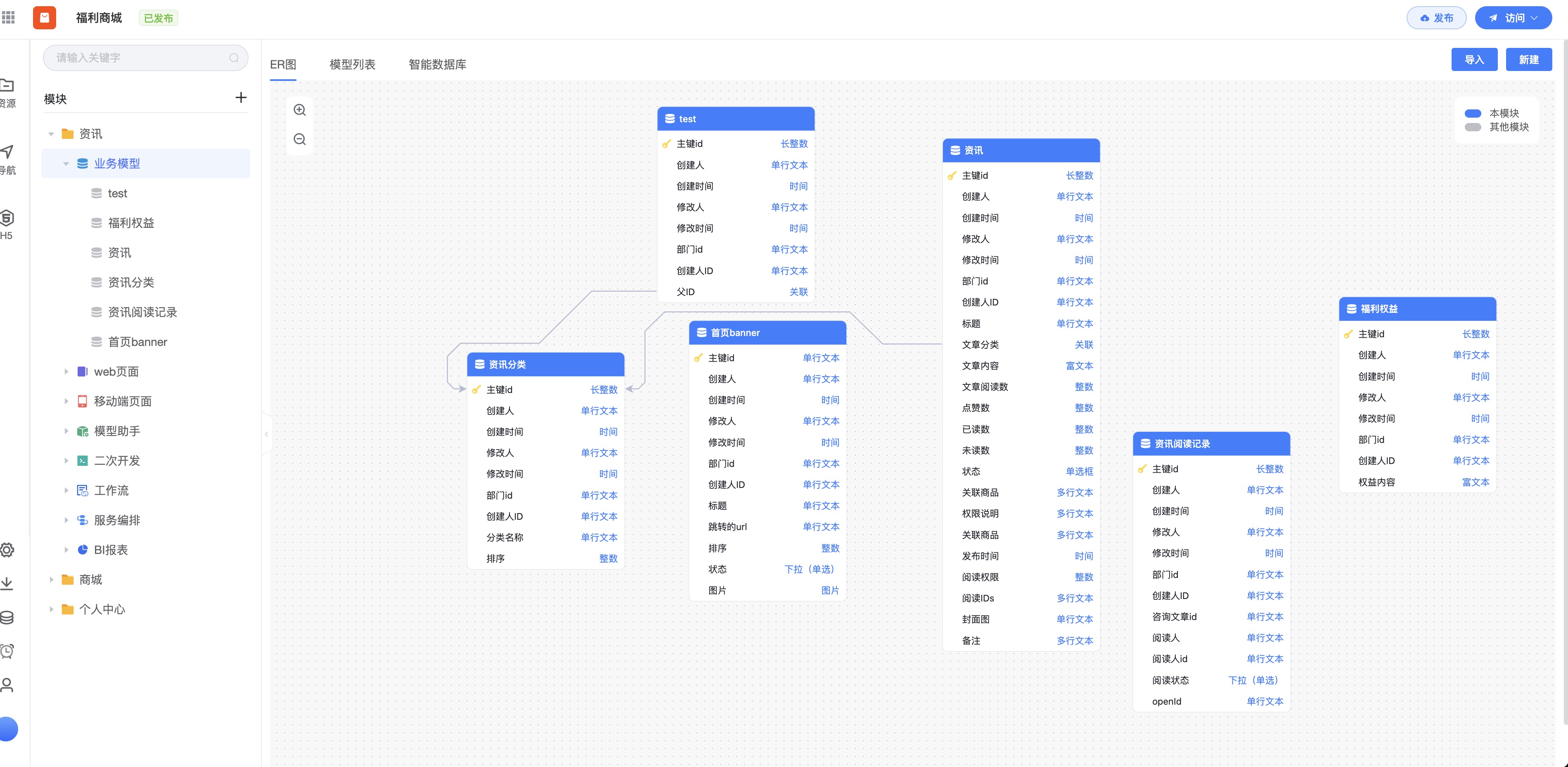The image size is (1568, 767).
Task: Switch to the 模型列表 tab
Action: pyautogui.click(x=353, y=64)
